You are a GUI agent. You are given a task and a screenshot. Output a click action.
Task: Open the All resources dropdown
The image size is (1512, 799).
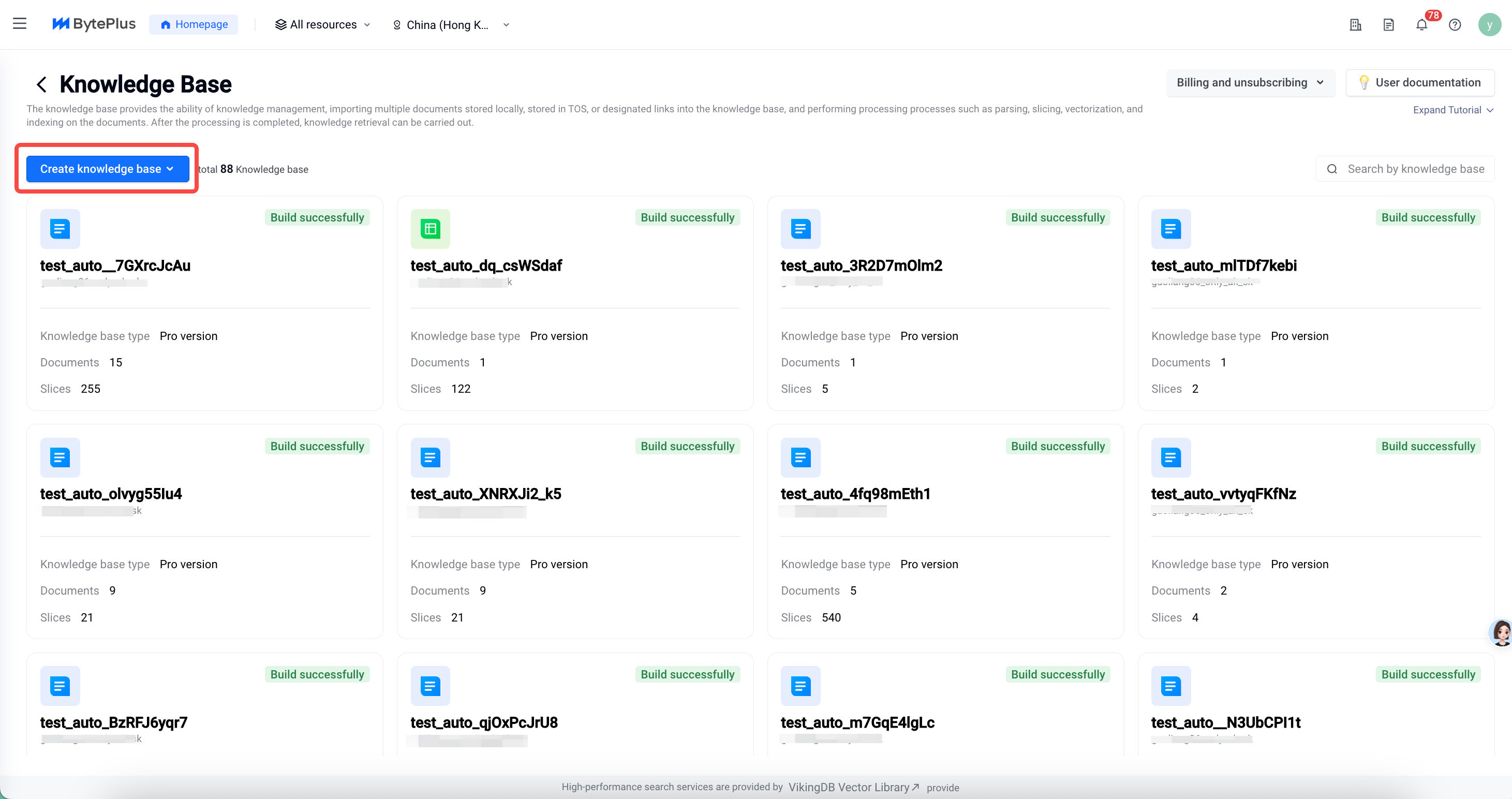[x=323, y=25]
